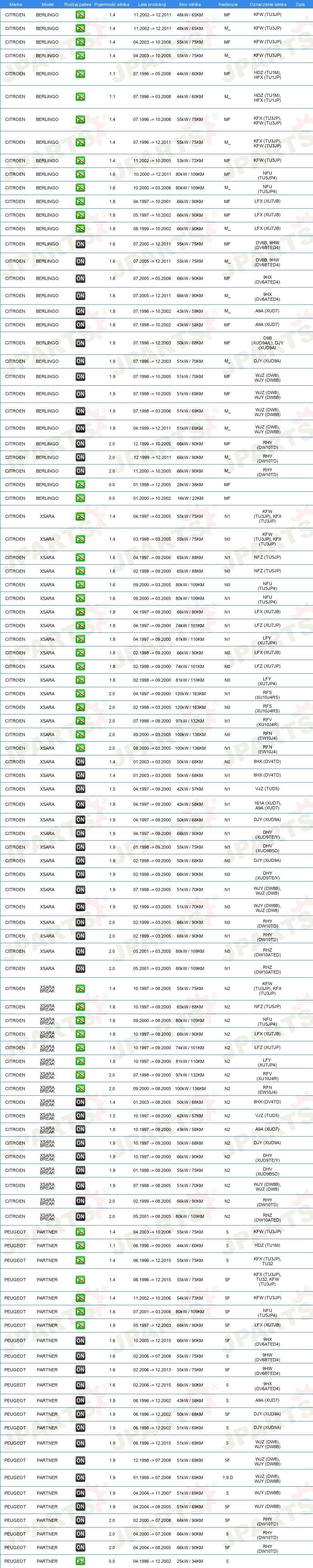313x1568 pixels.
Task: Click petrol icon in Berlingo 08.1999 LFX row
Action: (80, 229)
